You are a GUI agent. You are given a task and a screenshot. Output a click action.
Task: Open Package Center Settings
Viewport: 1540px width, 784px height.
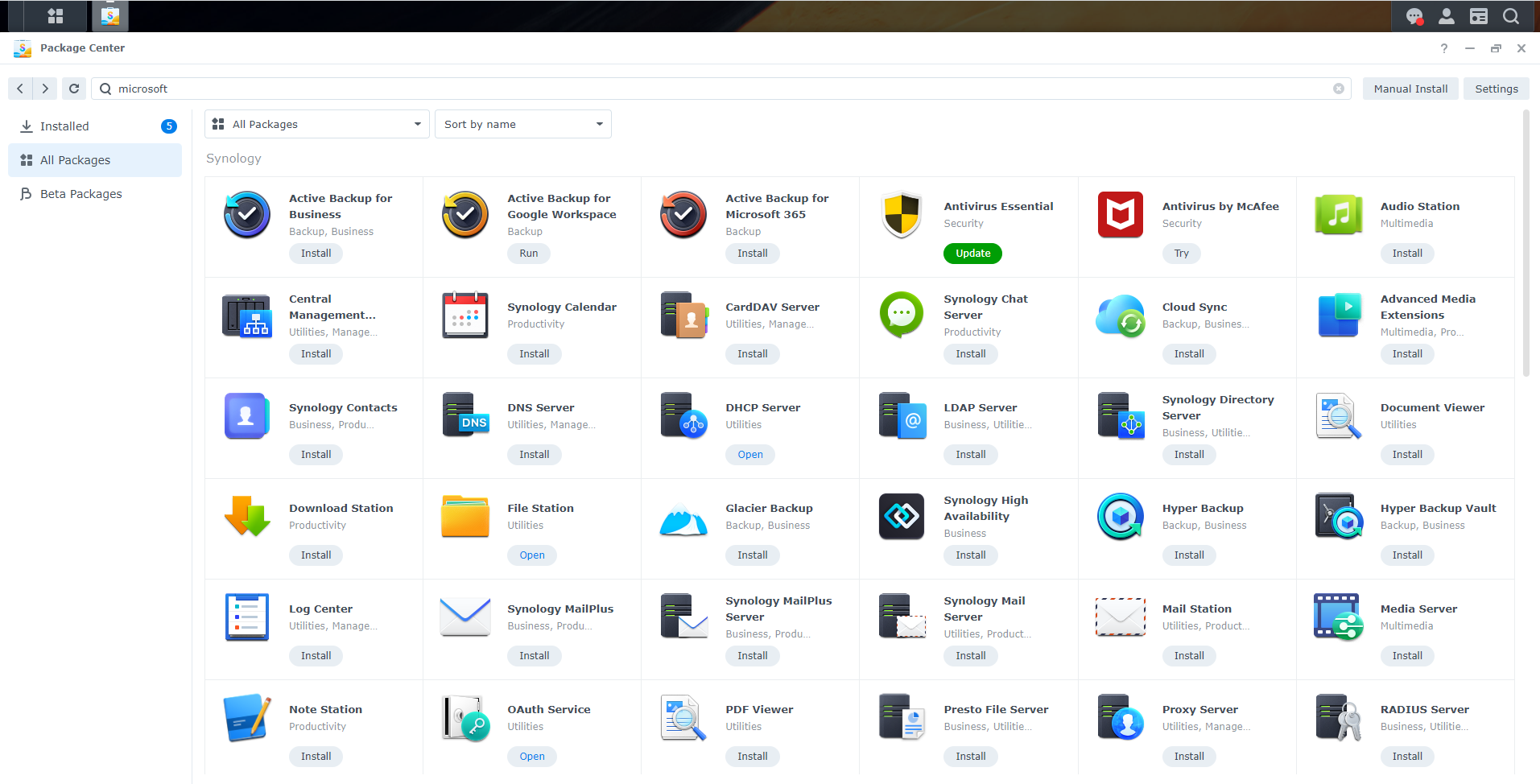[x=1496, y=89]
